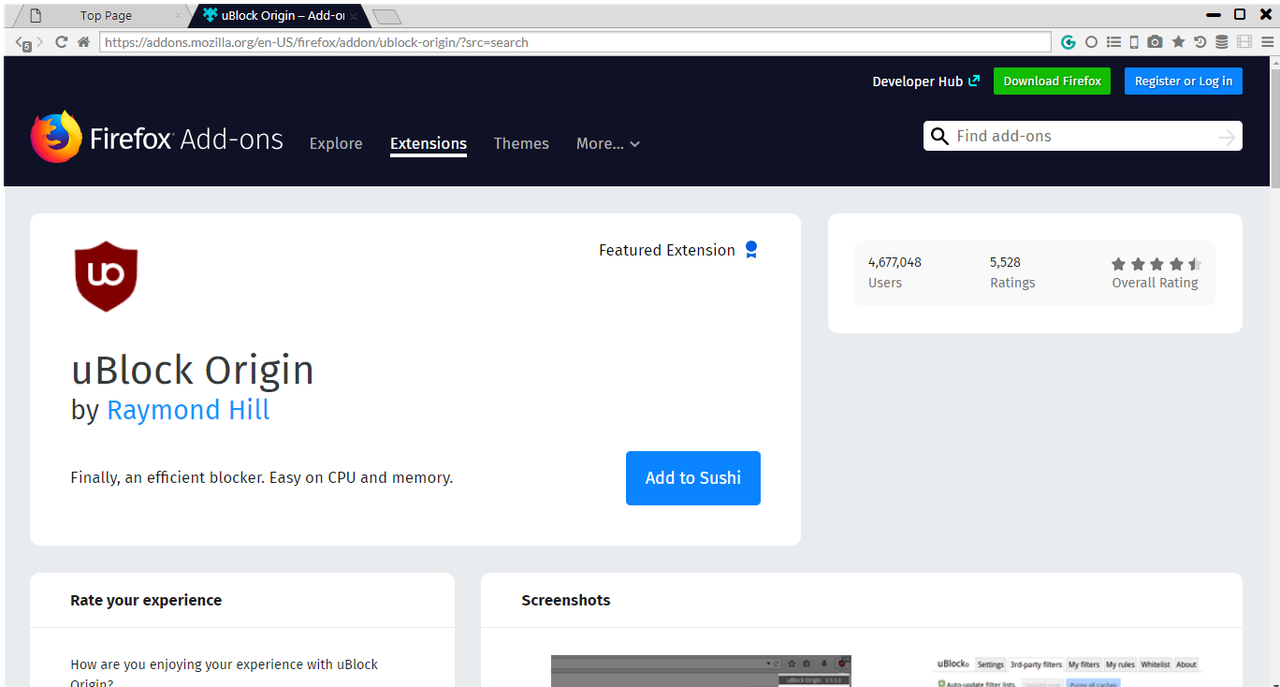The width and height of the screenshot is (1280, 687).
Task: Click Register or Log in
Action: click(1183, 81)
